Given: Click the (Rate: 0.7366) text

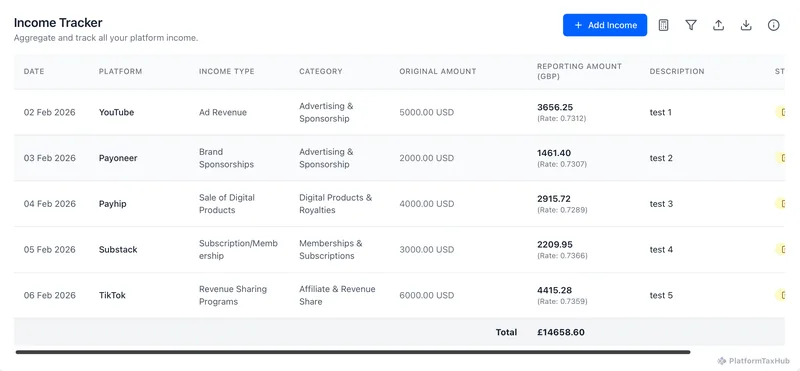Looking at the screenshot, I should (562, 256).
